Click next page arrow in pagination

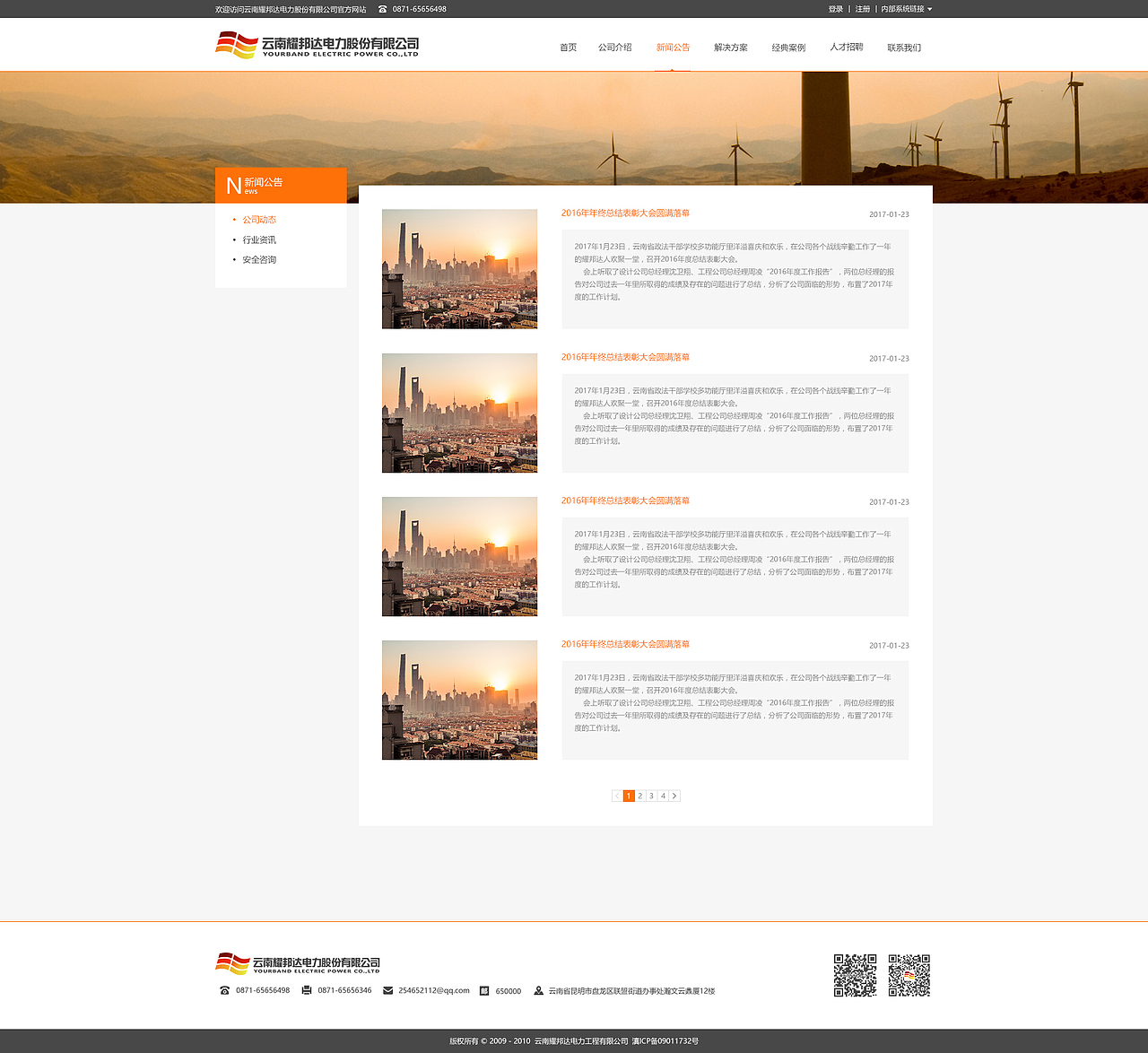tap(675, 796)
